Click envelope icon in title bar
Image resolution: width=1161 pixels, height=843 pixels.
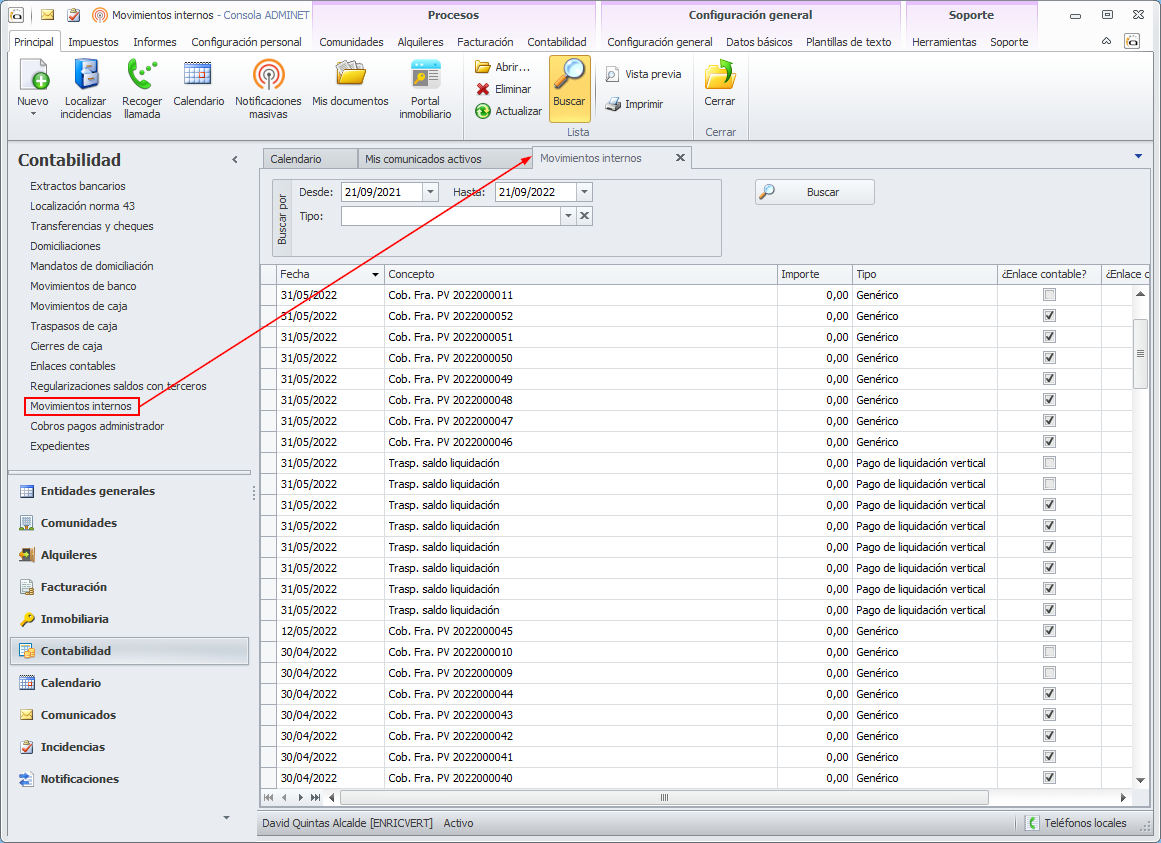coord(47,15)
